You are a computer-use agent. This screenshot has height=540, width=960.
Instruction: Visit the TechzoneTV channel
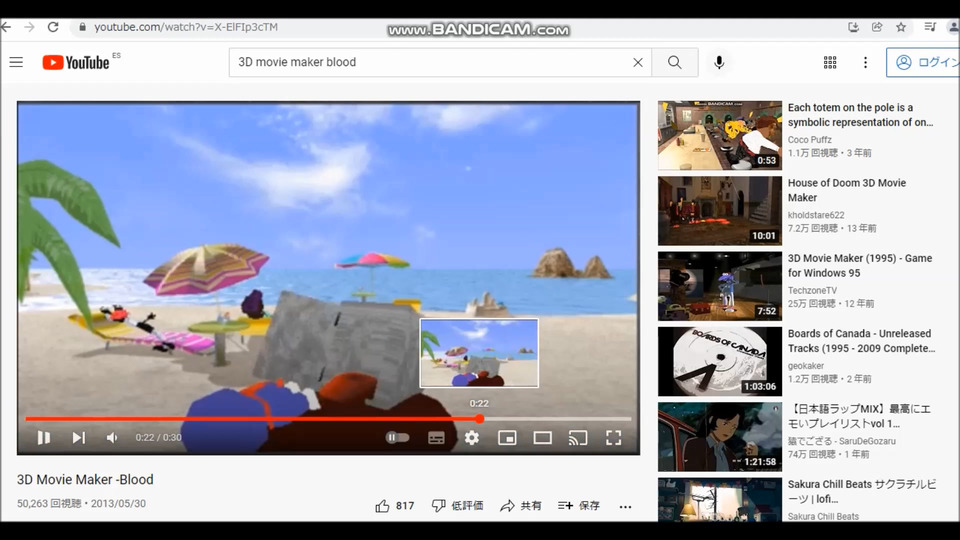point(812,290)
